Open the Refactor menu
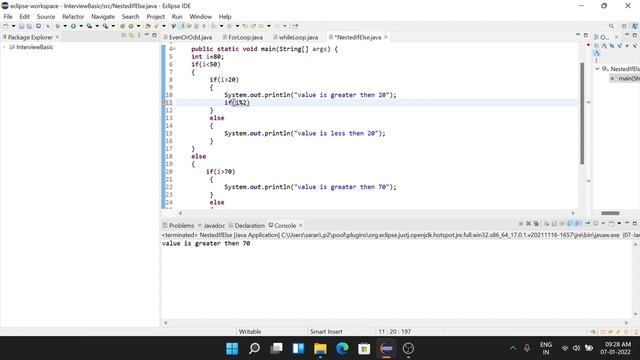Viewport: 640px width, 360px height. [73, 17]
